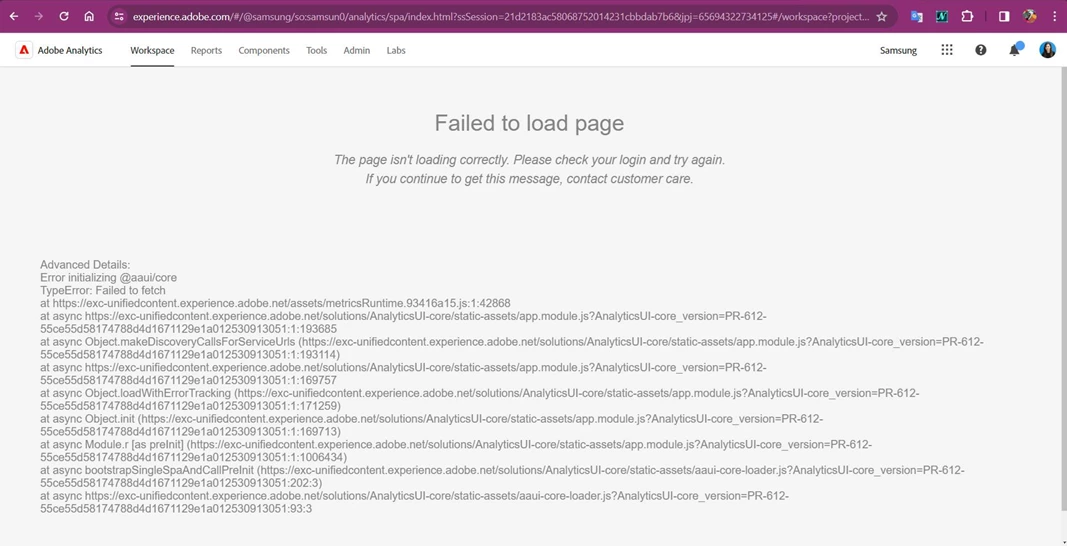The width and height of the screenshot is (1067, 546).
Task: Open the Components menu
Action: (264, 50)
